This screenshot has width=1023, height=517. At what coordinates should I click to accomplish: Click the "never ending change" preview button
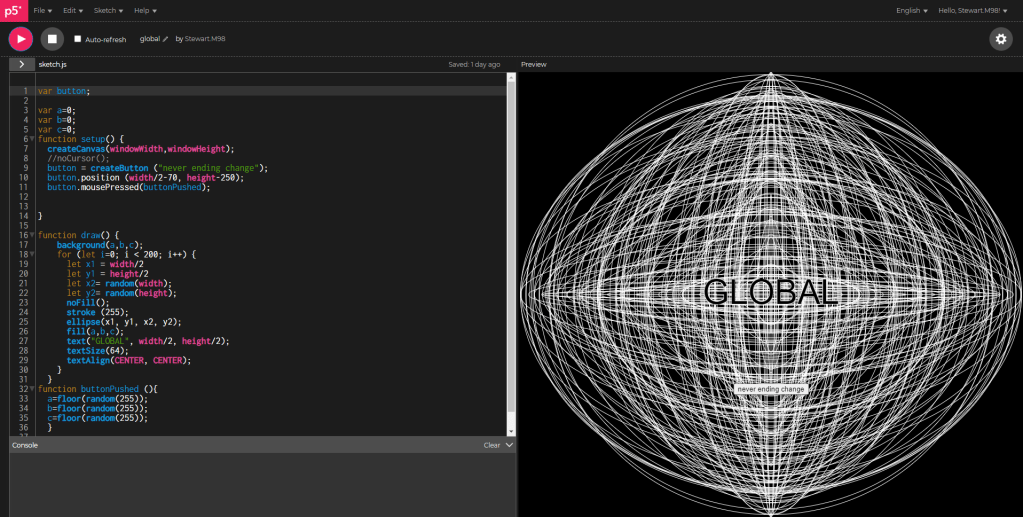(770, 388)
